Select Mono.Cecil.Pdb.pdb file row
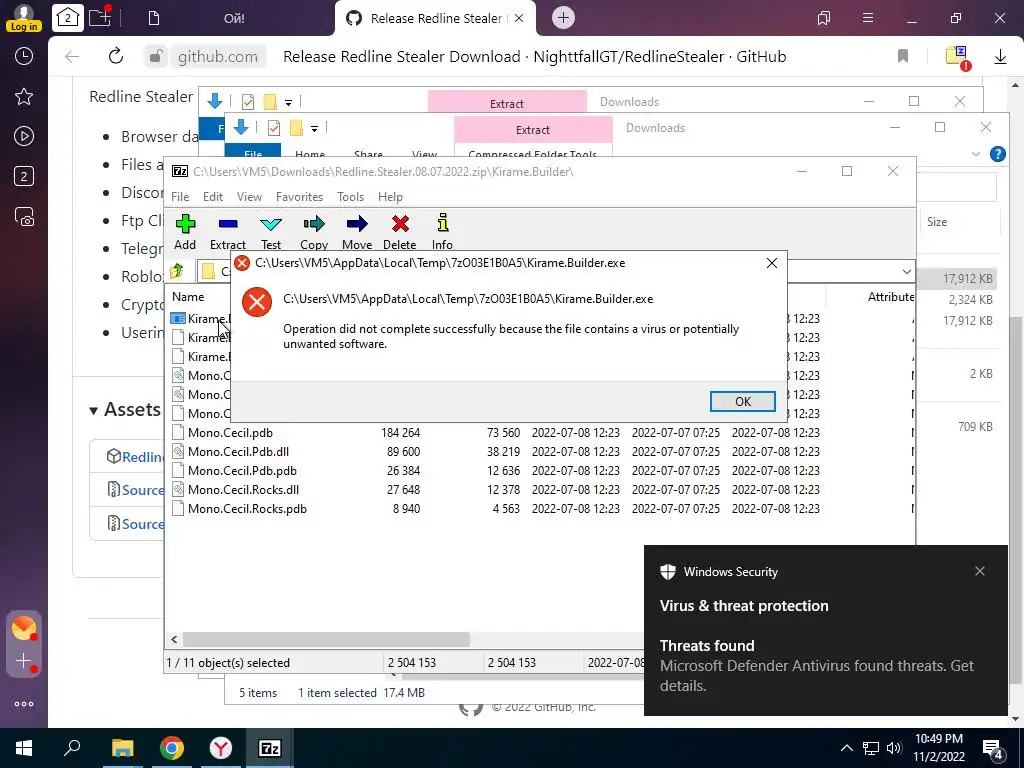Screen dimensions: 1024x768 tap(539, 470)
